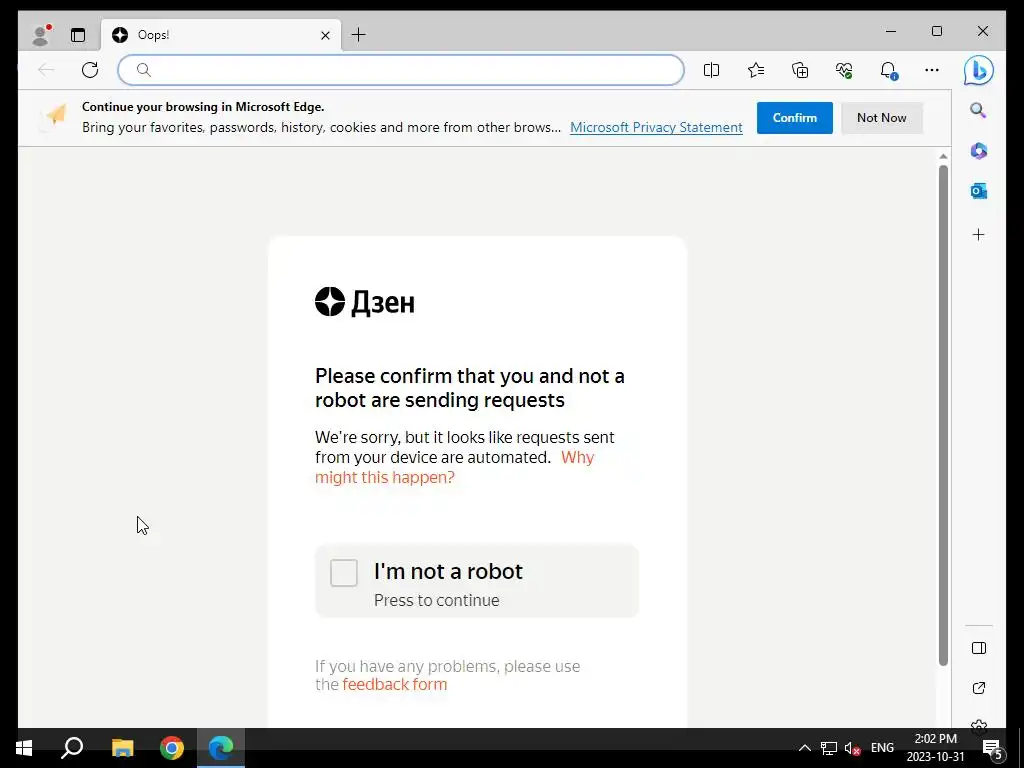Open split screen view
This screenshot has width=1024, height=768.
tap(711, 70)
